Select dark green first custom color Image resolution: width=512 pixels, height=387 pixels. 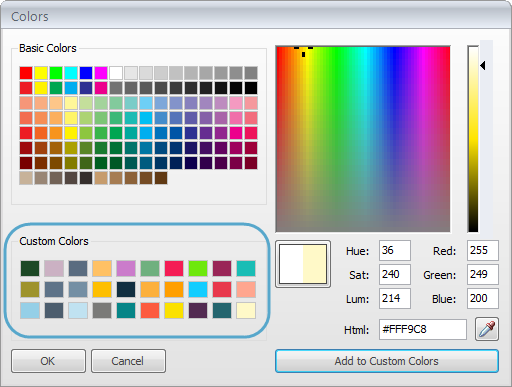tap(30, 268)
